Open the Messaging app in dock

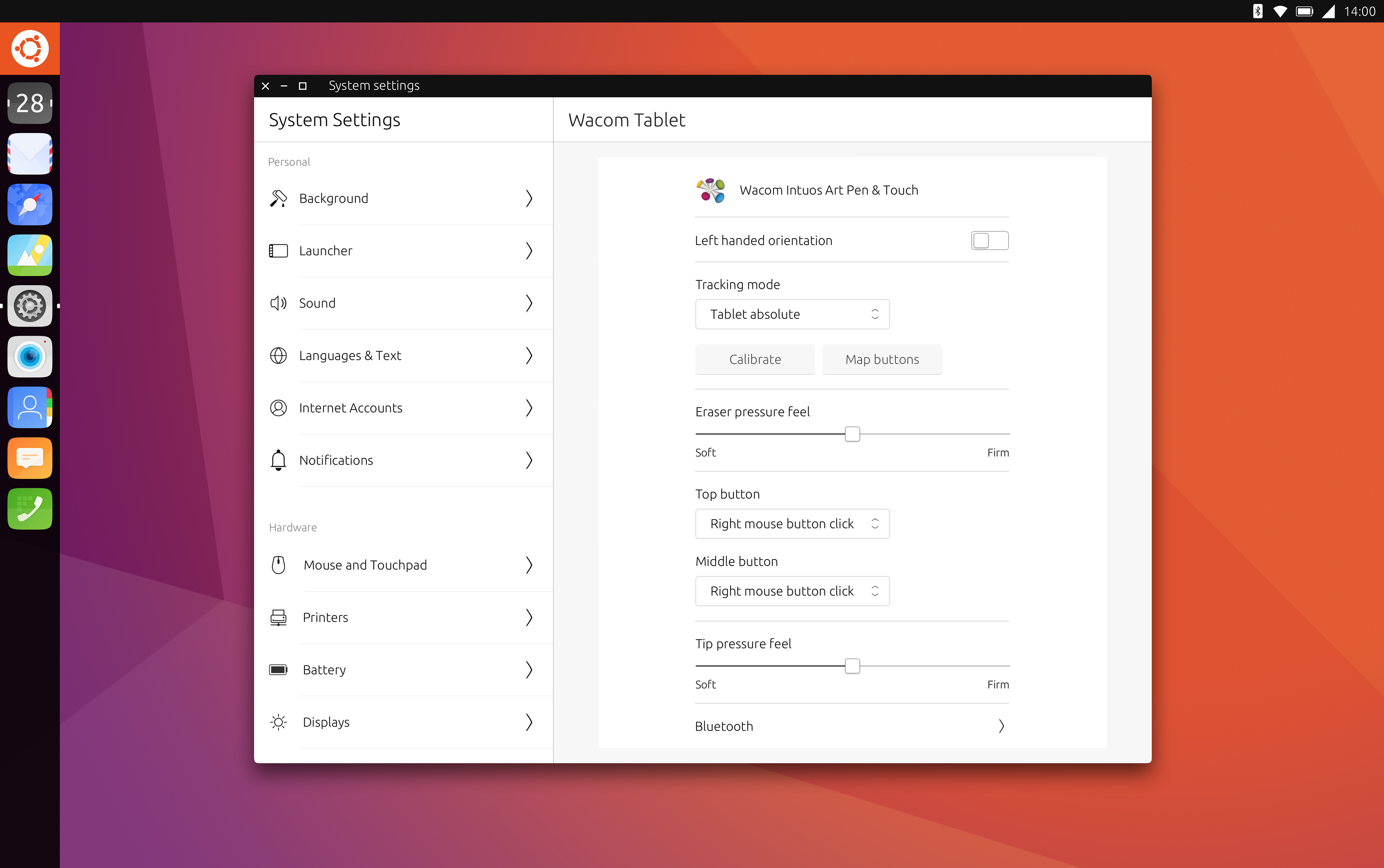click(30, 458)
